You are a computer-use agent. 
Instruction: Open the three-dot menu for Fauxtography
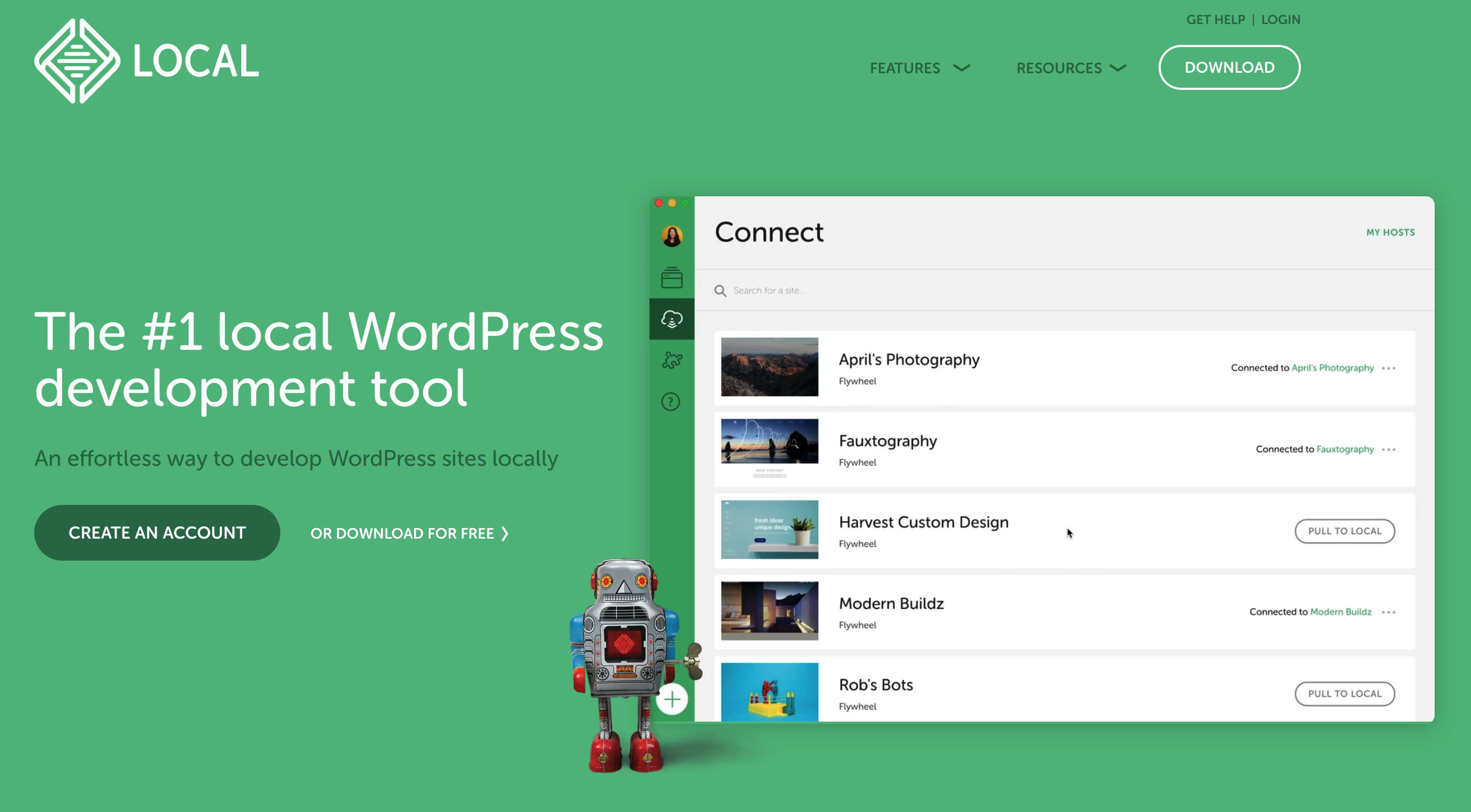coord(1389,449)
